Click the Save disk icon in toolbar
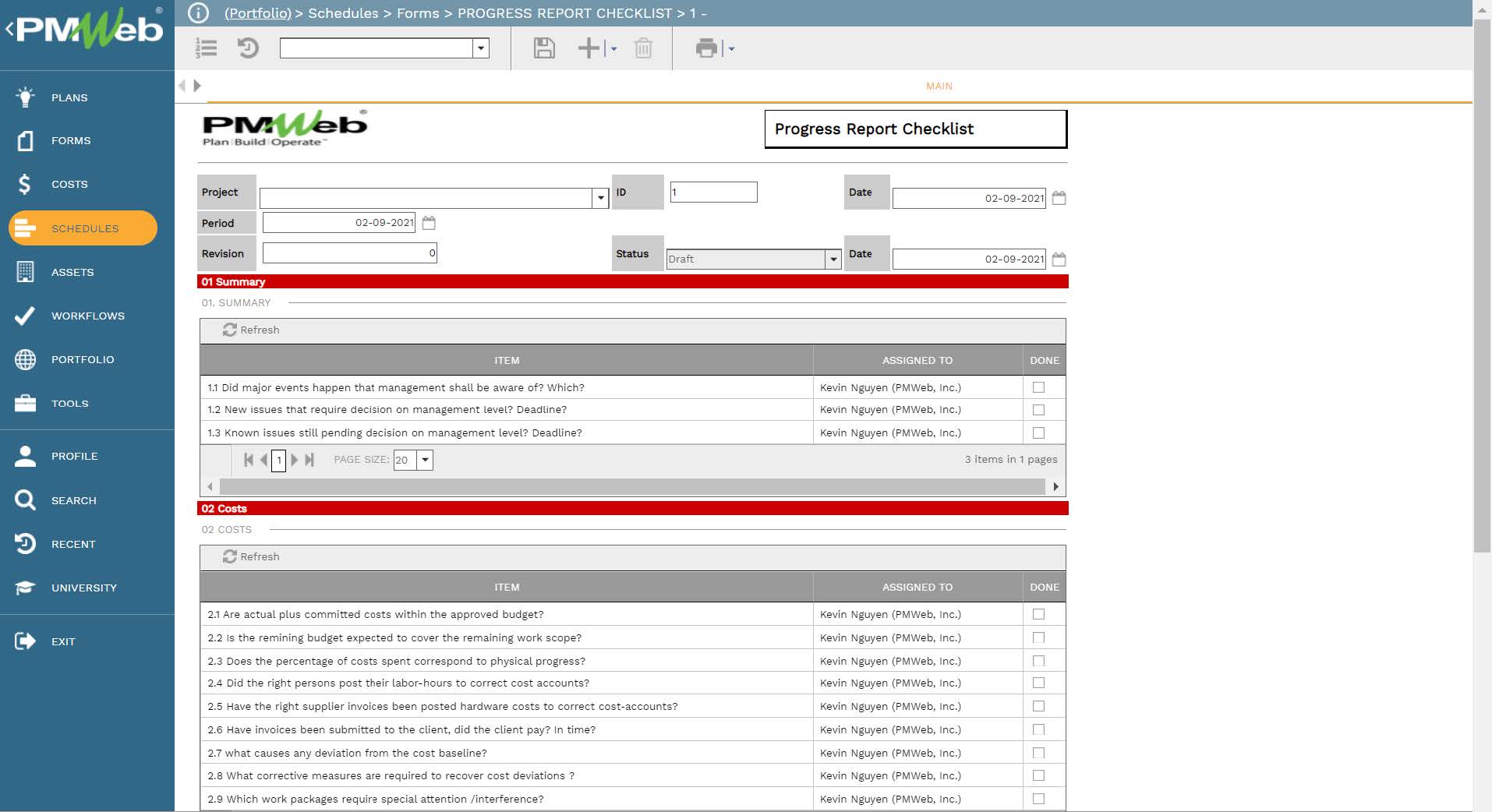 click(543, 48)
